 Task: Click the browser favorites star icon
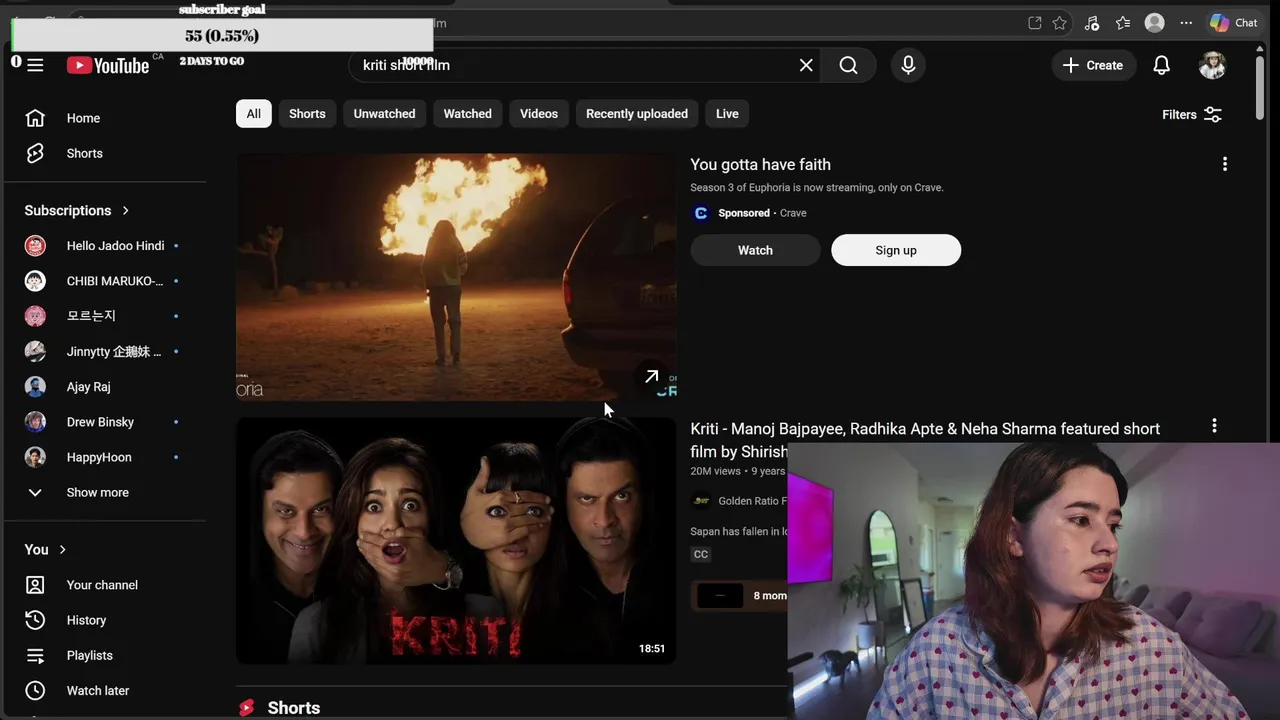point(1060,23)
